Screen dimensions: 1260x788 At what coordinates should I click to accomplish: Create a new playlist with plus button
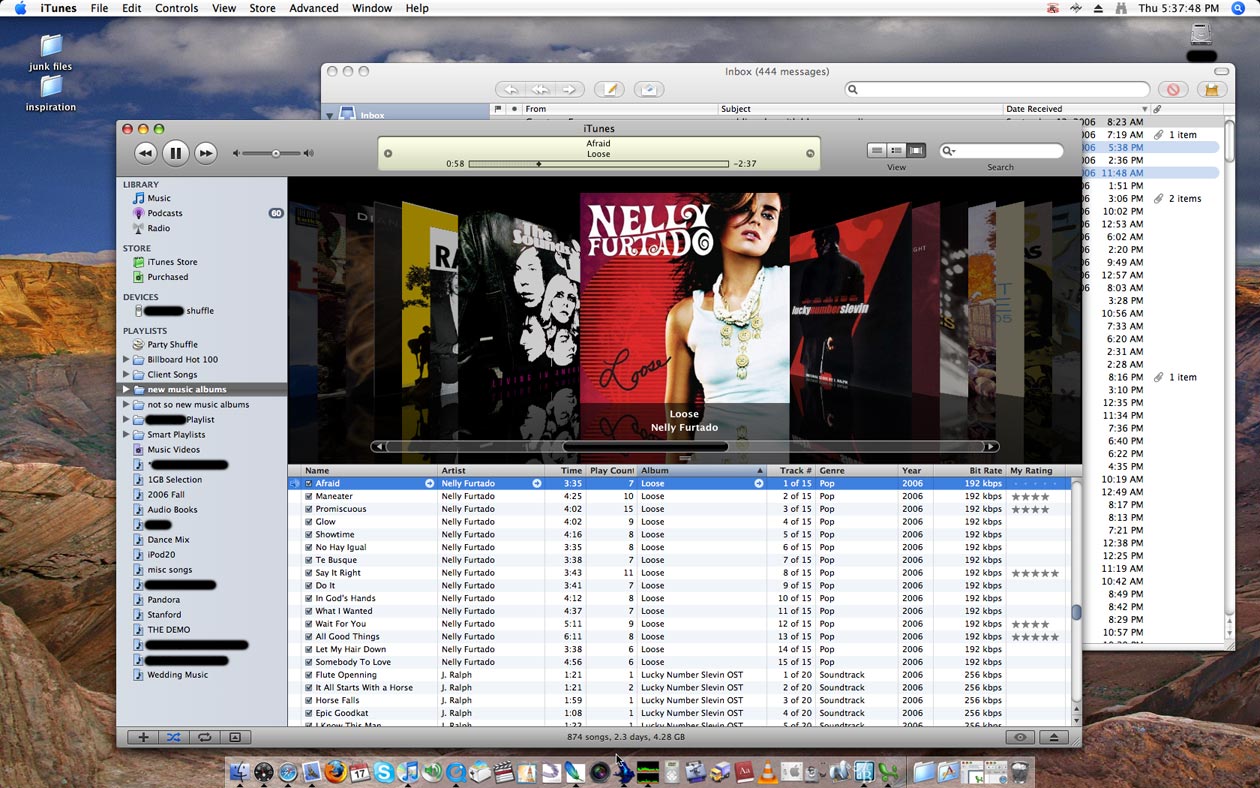[x=143, y=737]
